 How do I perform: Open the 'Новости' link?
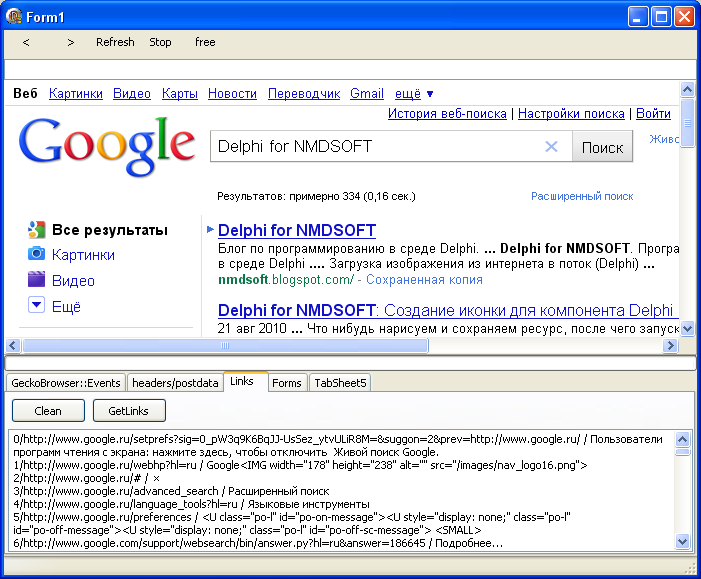coord(232,93)
